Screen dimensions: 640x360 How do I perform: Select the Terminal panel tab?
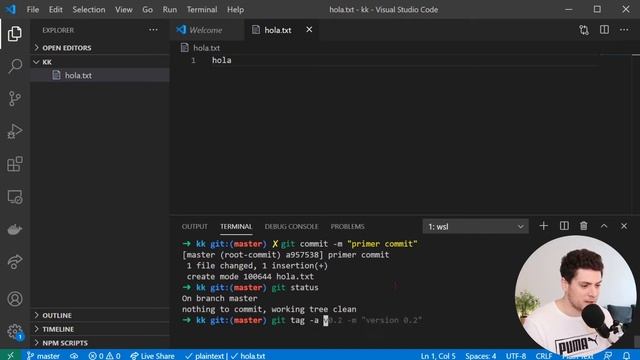[x=236, y=227]
